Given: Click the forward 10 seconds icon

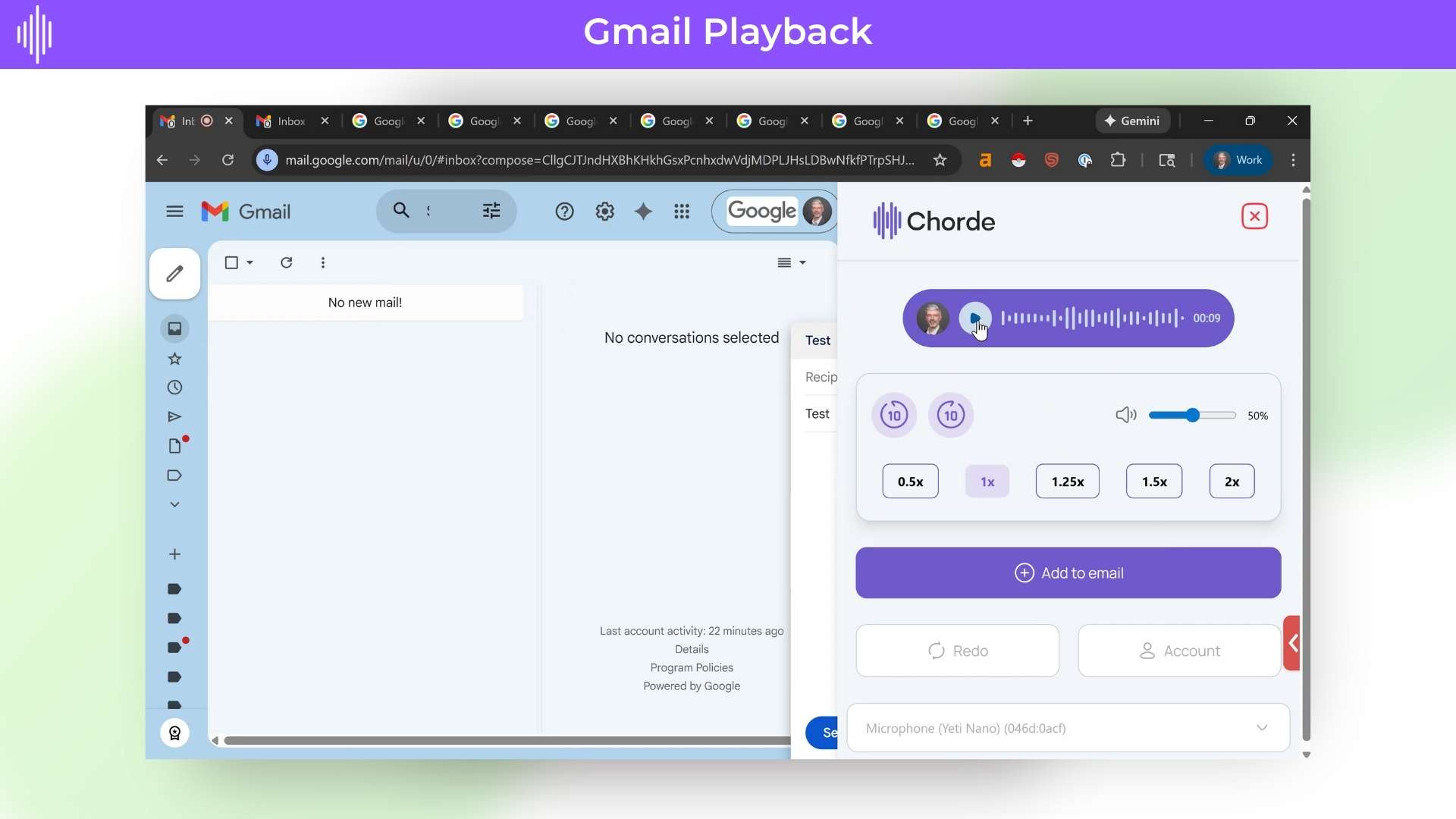Looking at the screenshot, I should click(951, 415).
